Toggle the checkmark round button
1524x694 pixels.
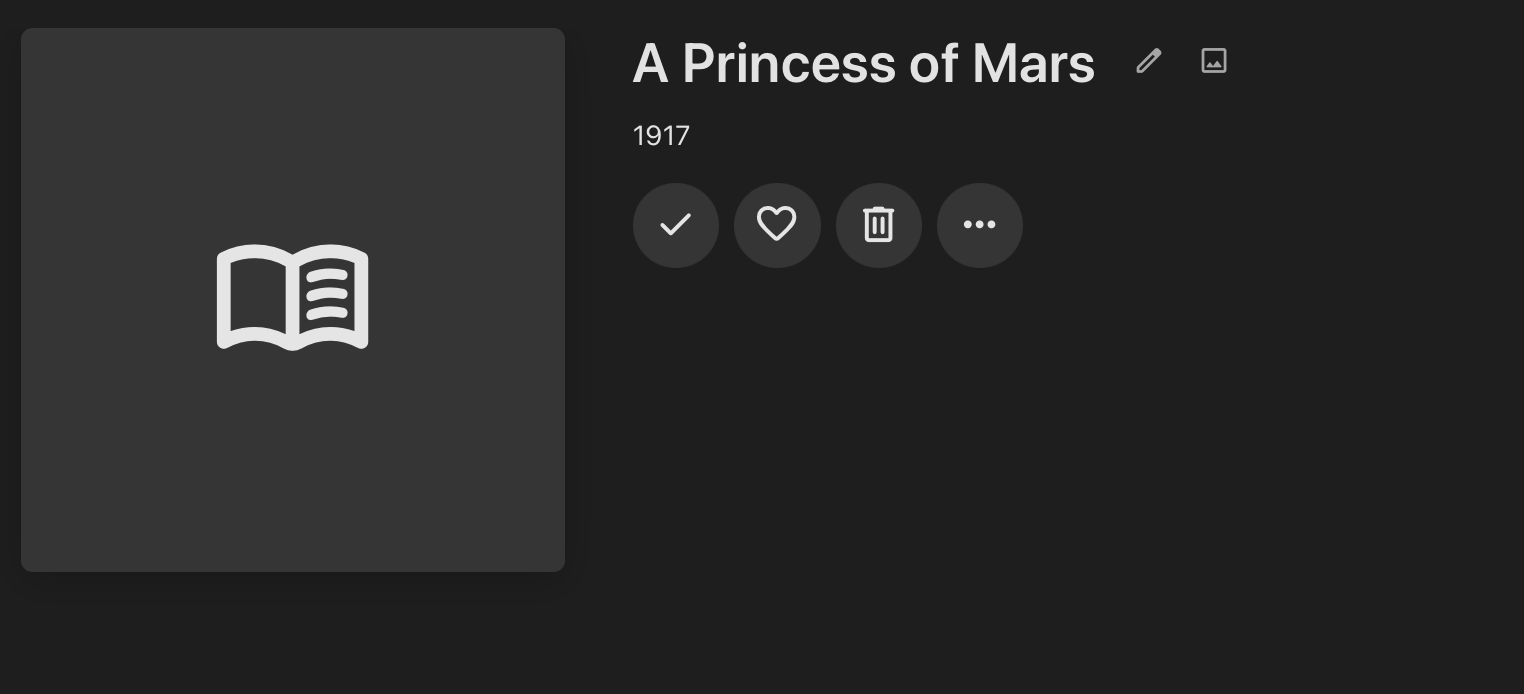(676, 225)
